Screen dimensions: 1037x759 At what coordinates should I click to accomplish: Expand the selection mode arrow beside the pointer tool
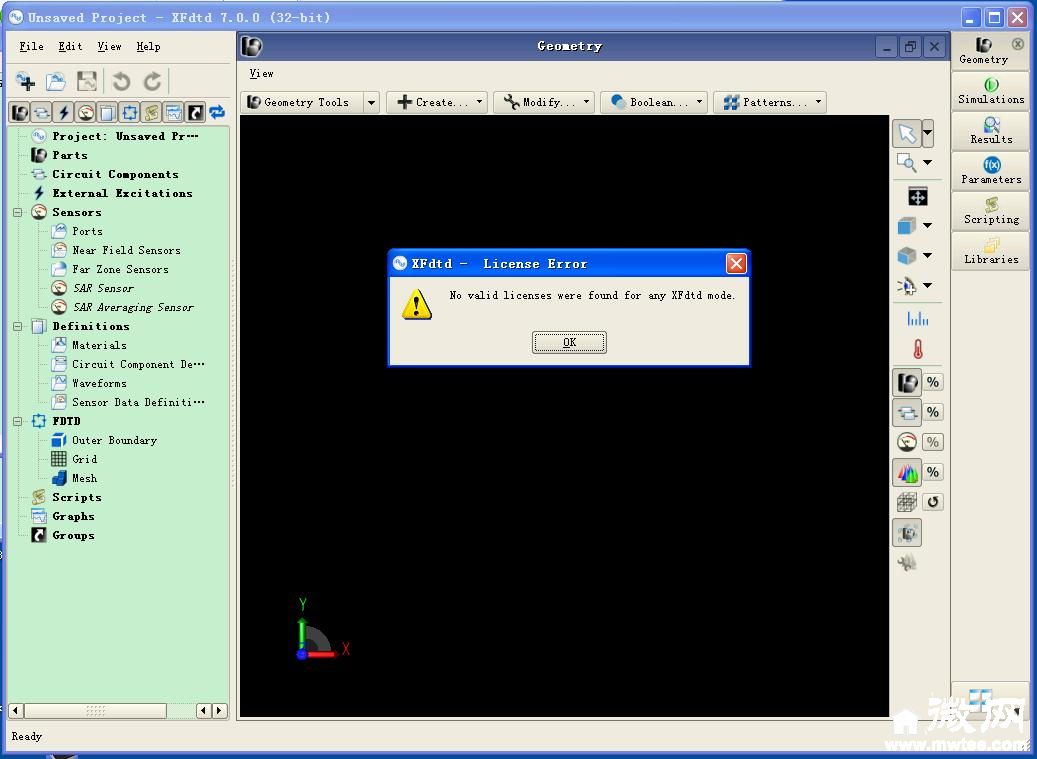point(928,134)
